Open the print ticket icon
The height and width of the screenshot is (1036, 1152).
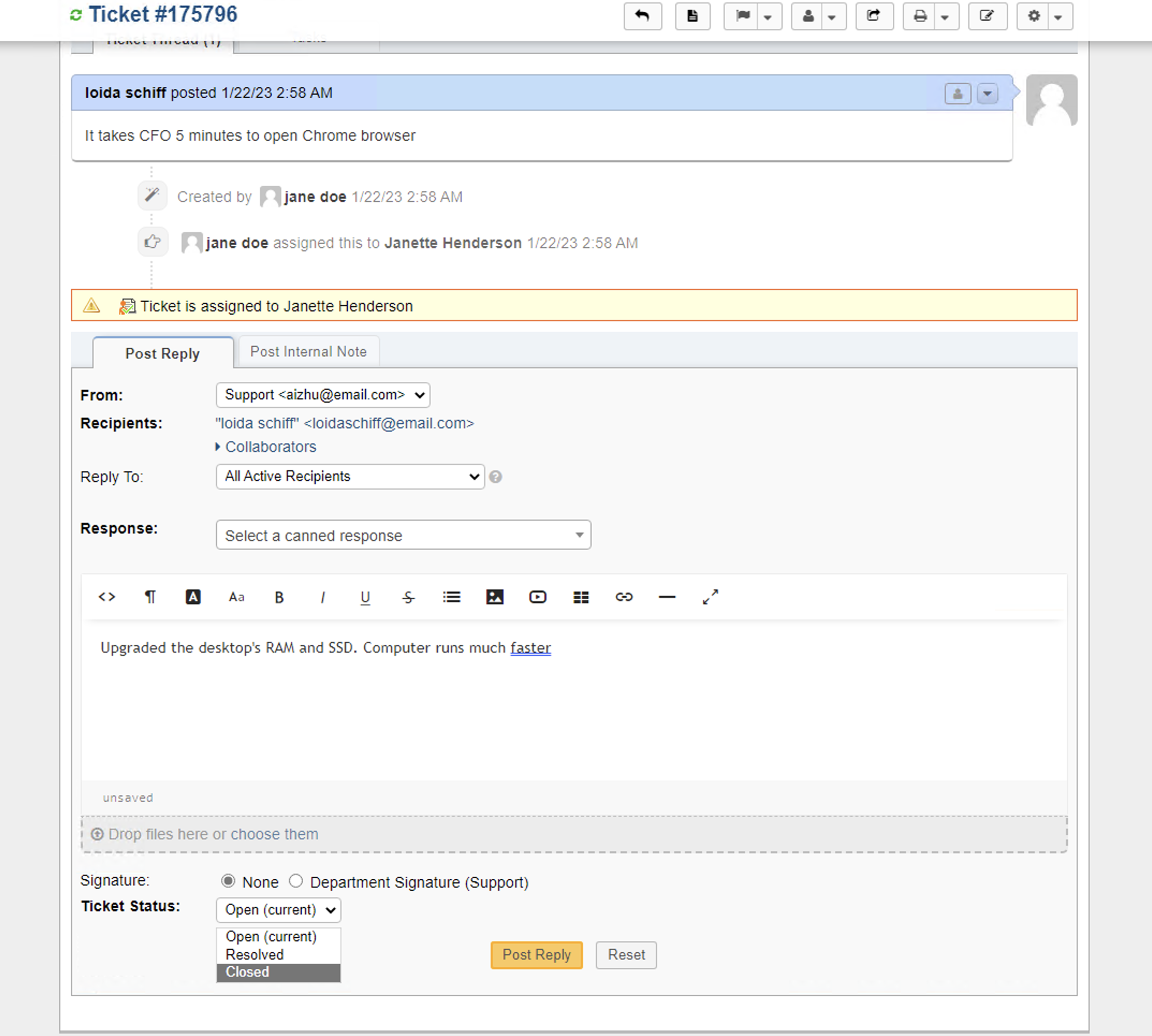920,17
